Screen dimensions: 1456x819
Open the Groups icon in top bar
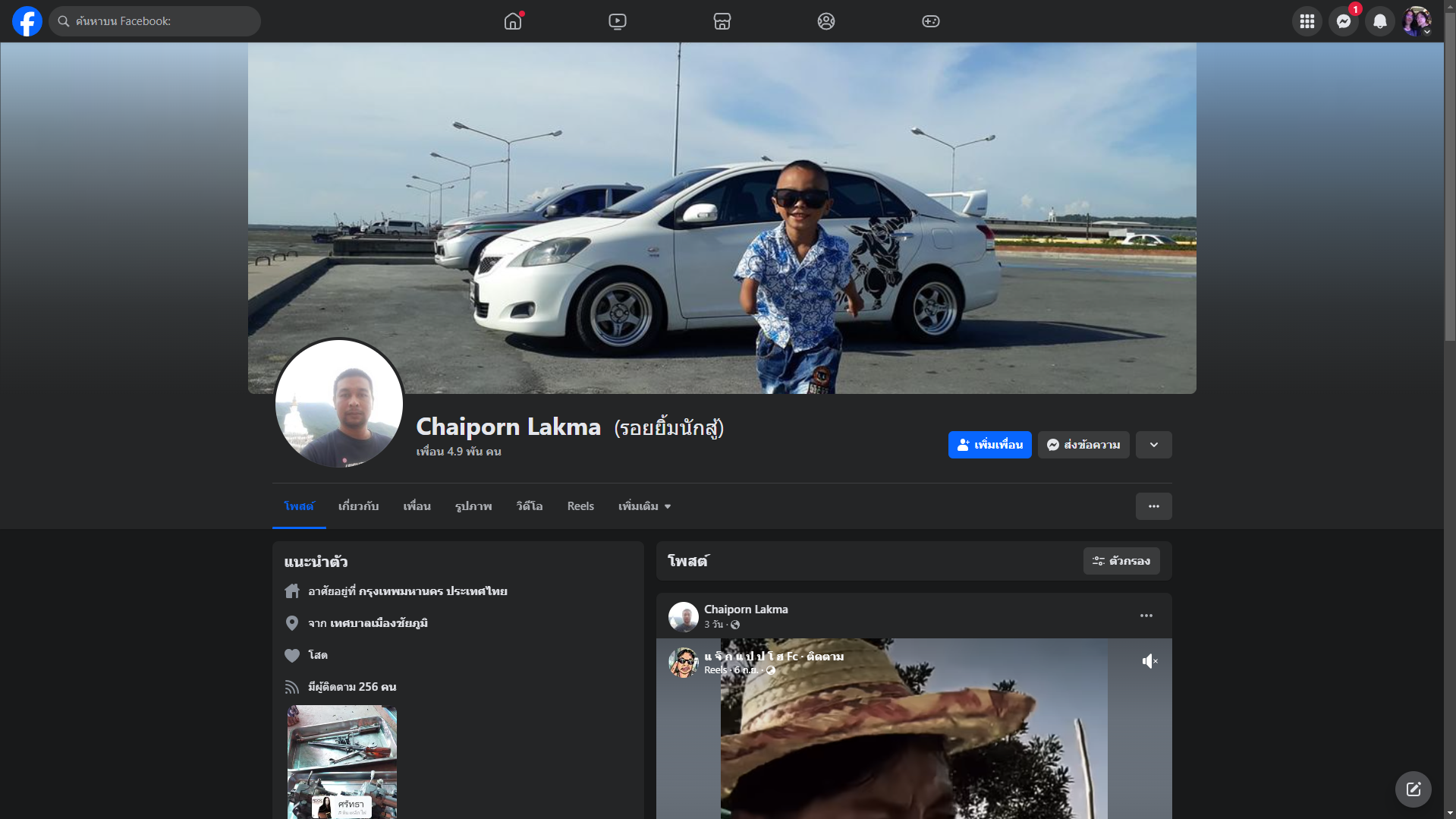[826, 21]
